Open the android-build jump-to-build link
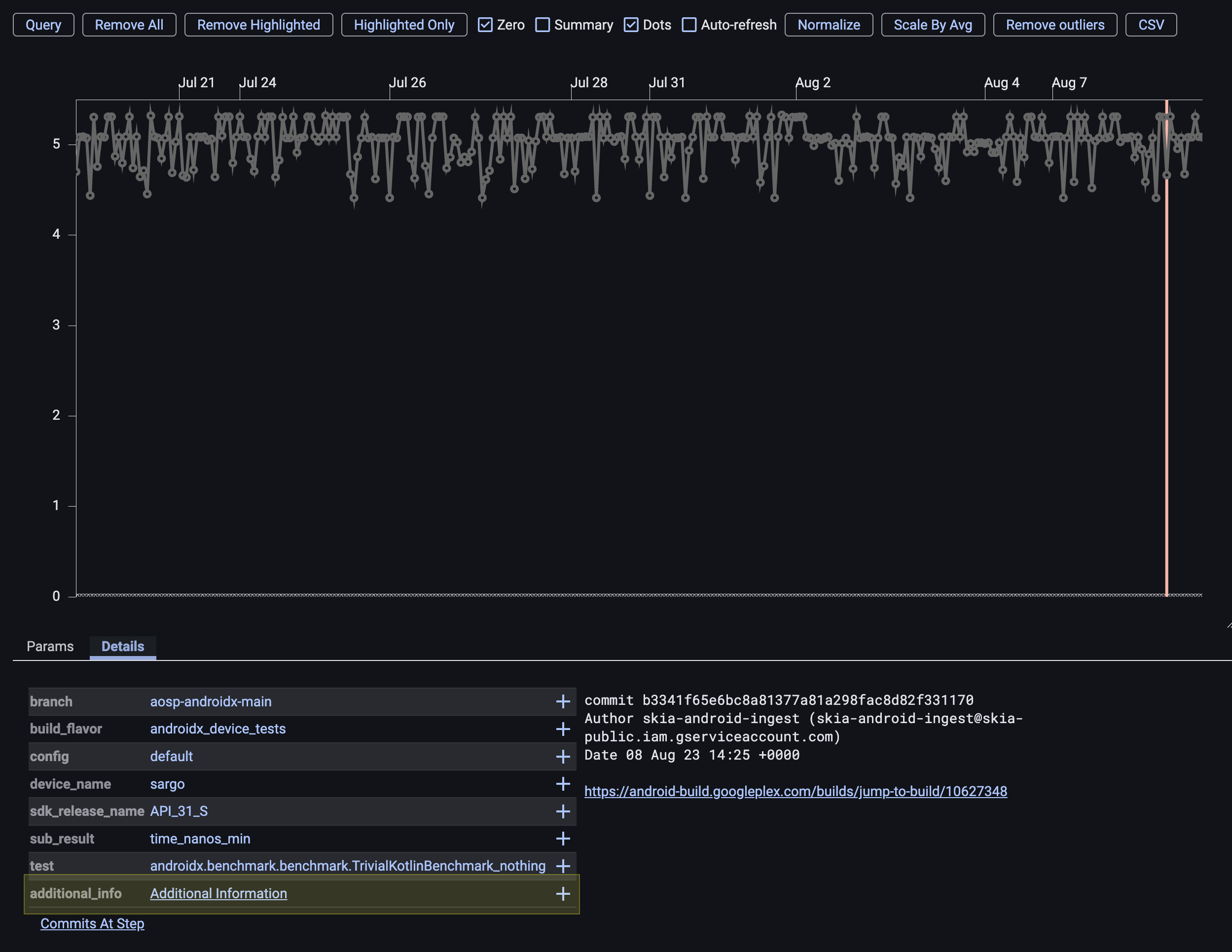Viewport: 1232px width, 952px height. click(x=796, y=791)
